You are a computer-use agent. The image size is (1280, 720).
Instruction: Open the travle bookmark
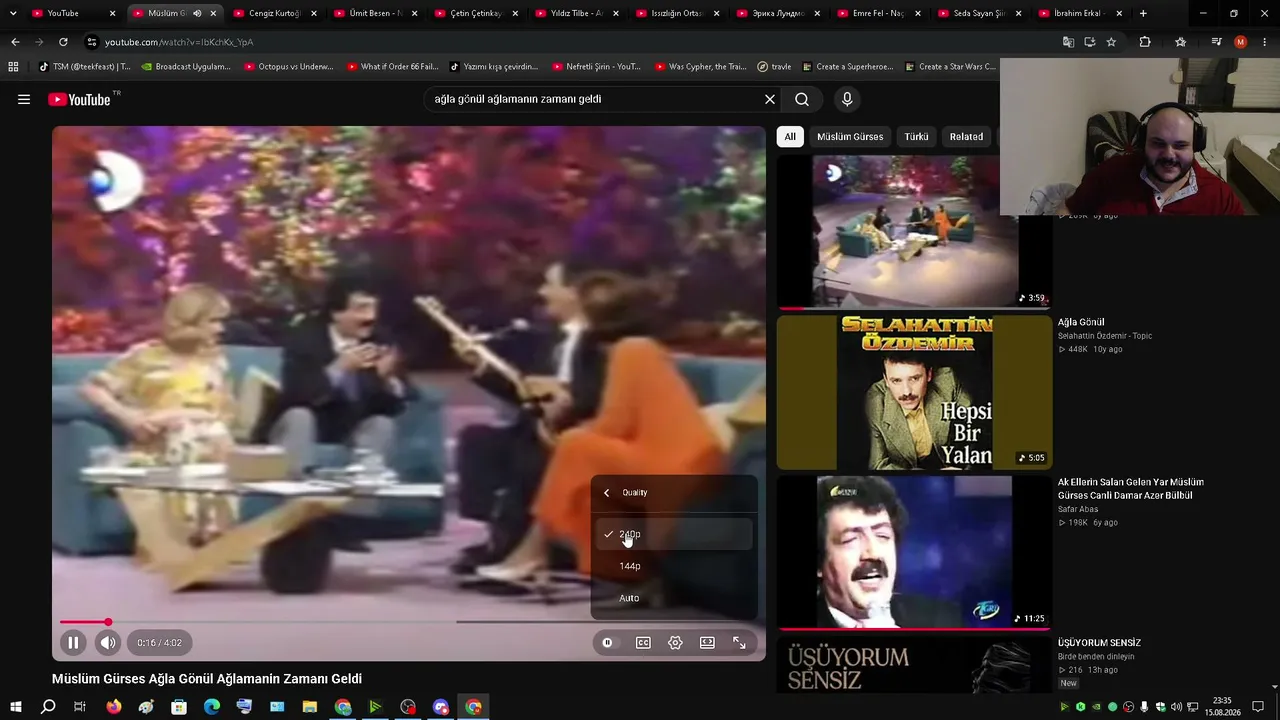pos(774,67)
